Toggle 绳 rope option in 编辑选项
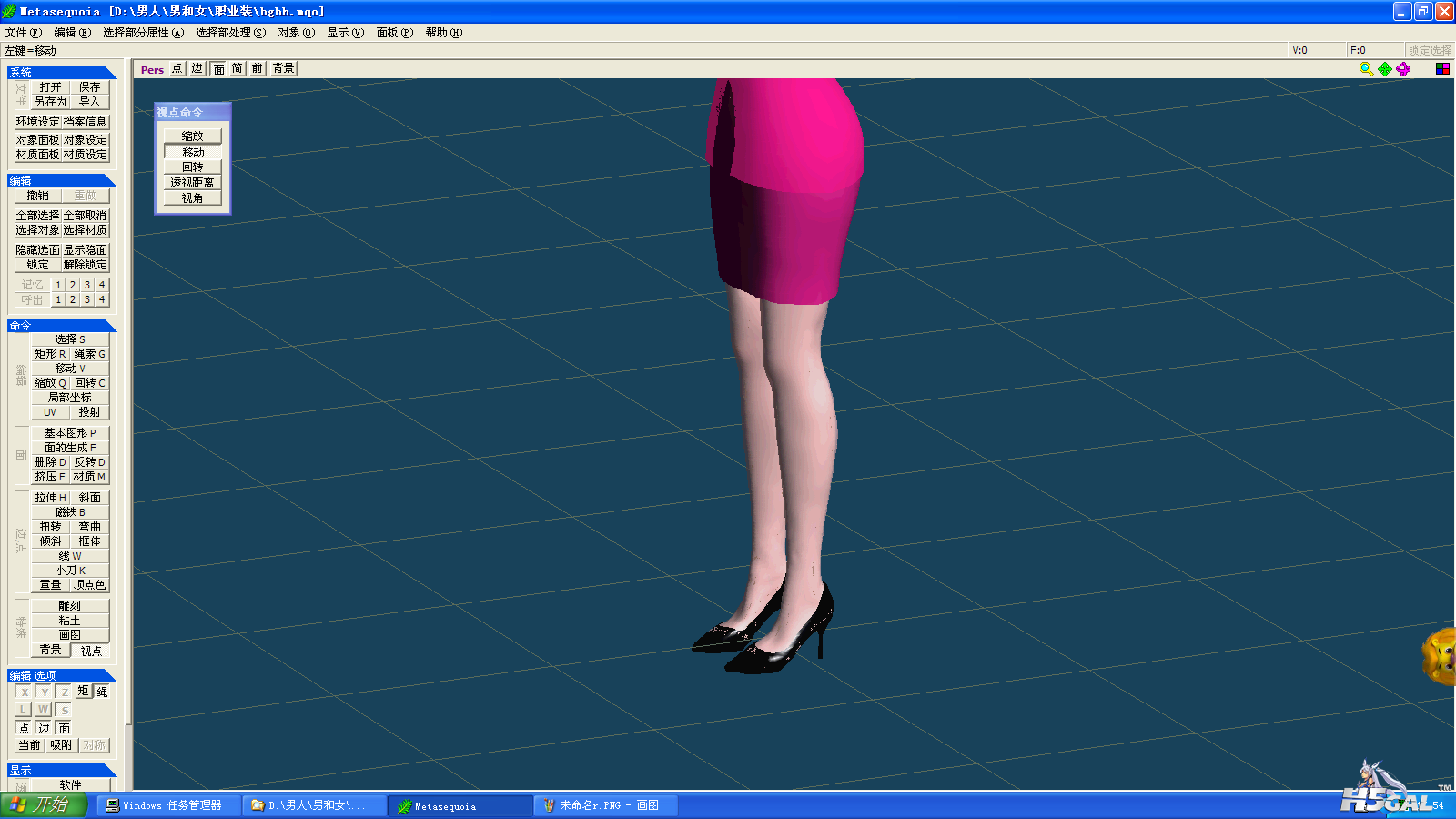The image size is (1456, 819). (x=102, y=692)
